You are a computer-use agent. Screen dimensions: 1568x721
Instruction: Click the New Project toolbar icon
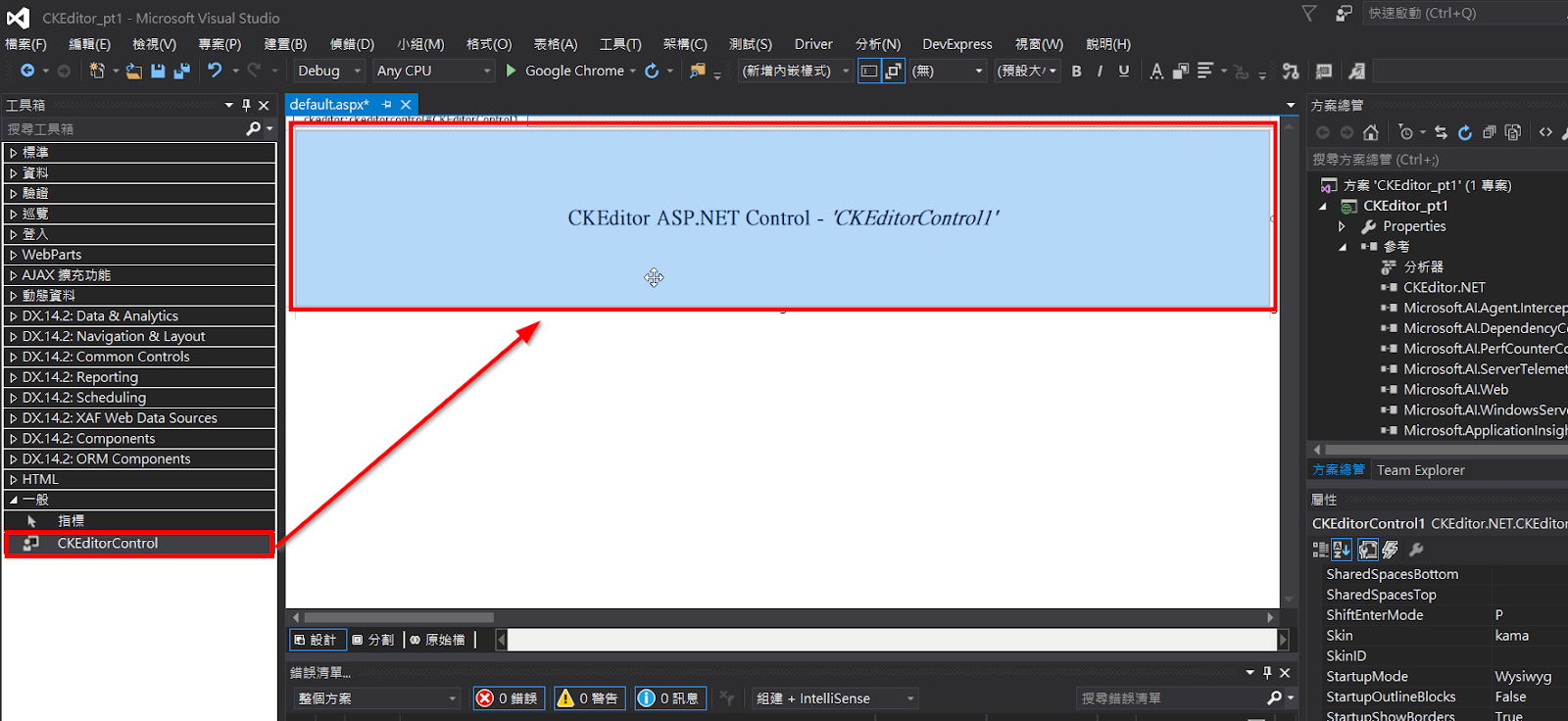[x=96, y=71]
